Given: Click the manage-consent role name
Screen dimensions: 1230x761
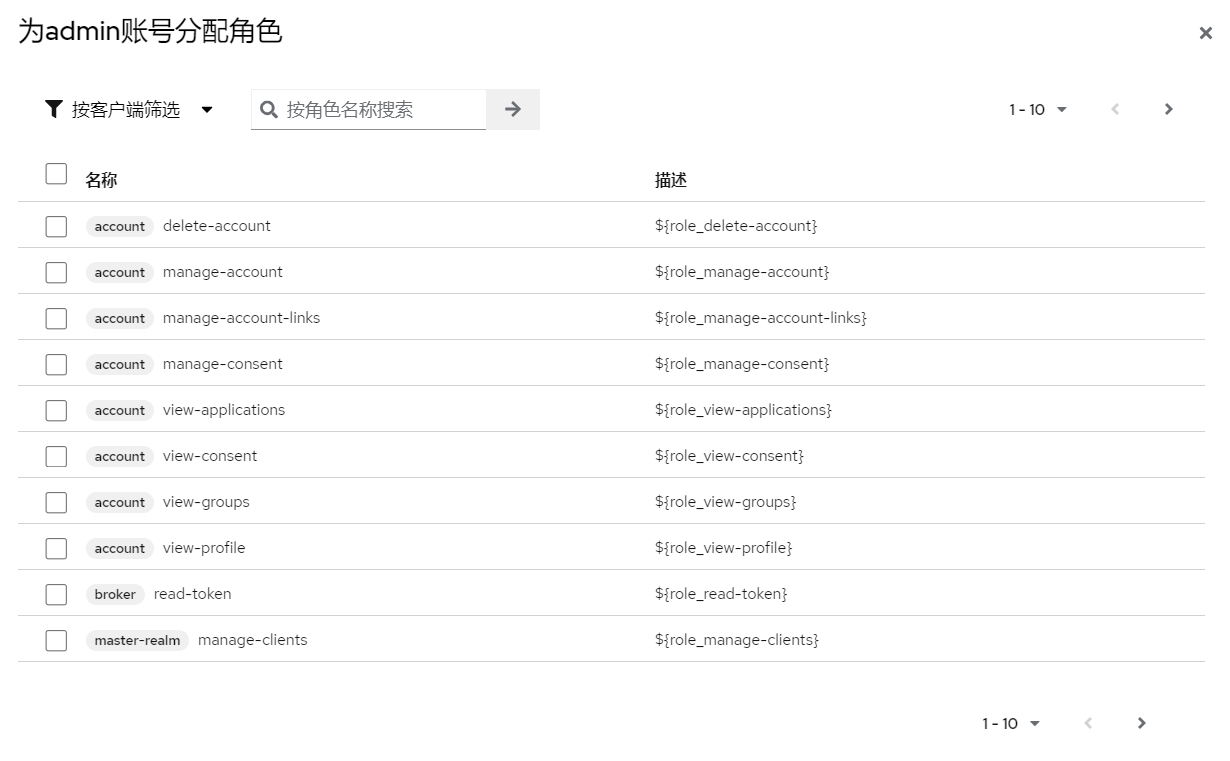Looking at the screenshot, I should click(223, 364).
